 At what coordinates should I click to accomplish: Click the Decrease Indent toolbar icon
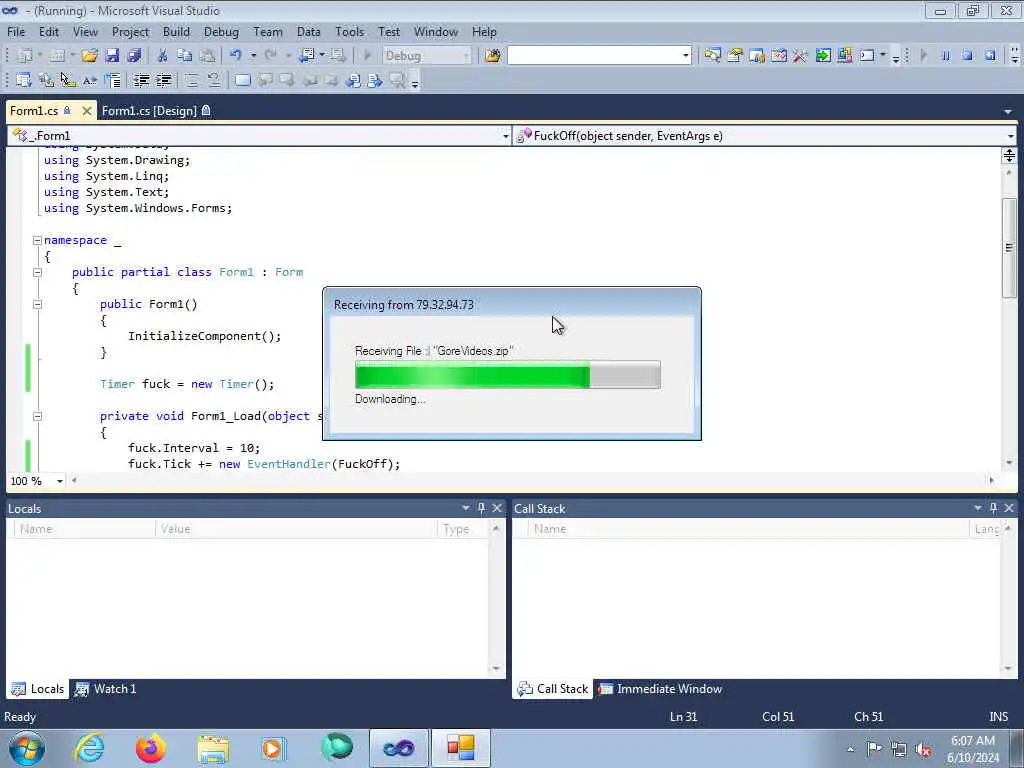tap(141, 80)
